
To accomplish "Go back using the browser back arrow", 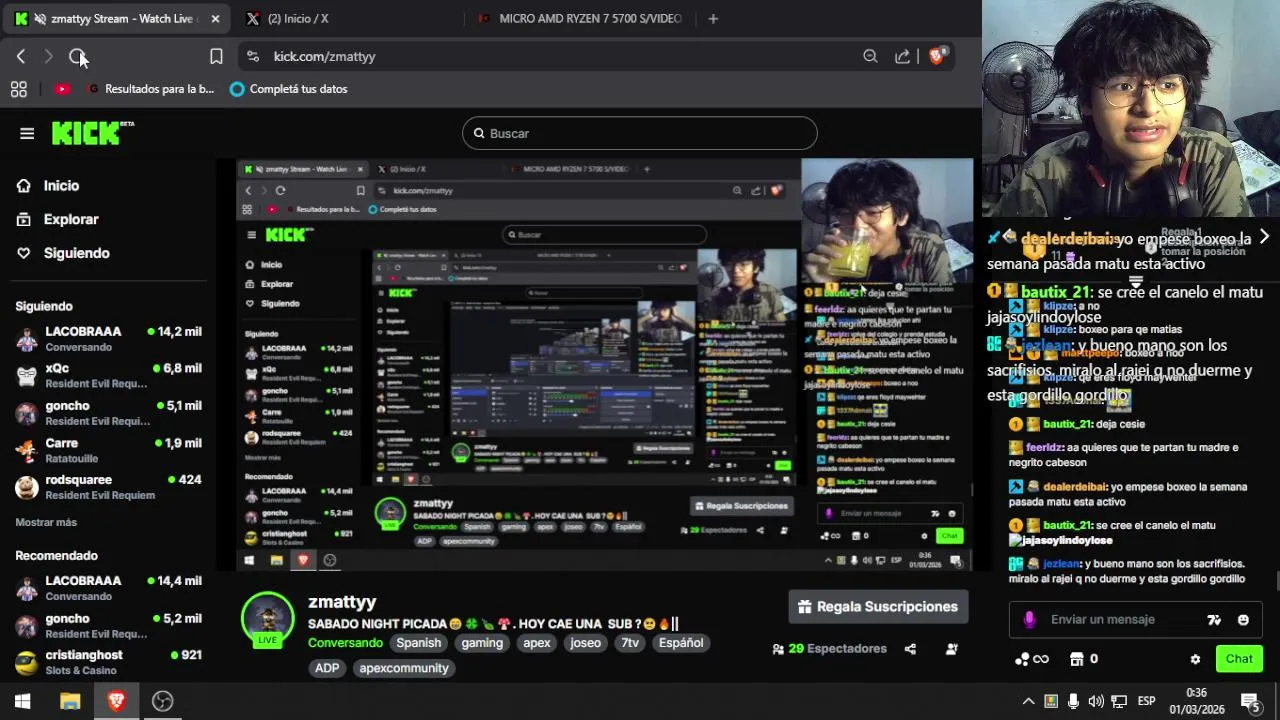I will pos(21,57).
